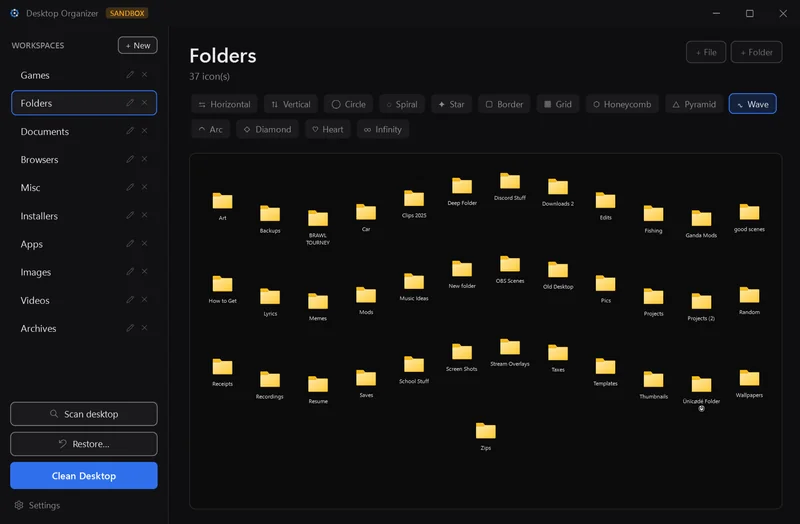The image size is (800, 524).
Task: Click the + Folder button
Action: [757, 52]
